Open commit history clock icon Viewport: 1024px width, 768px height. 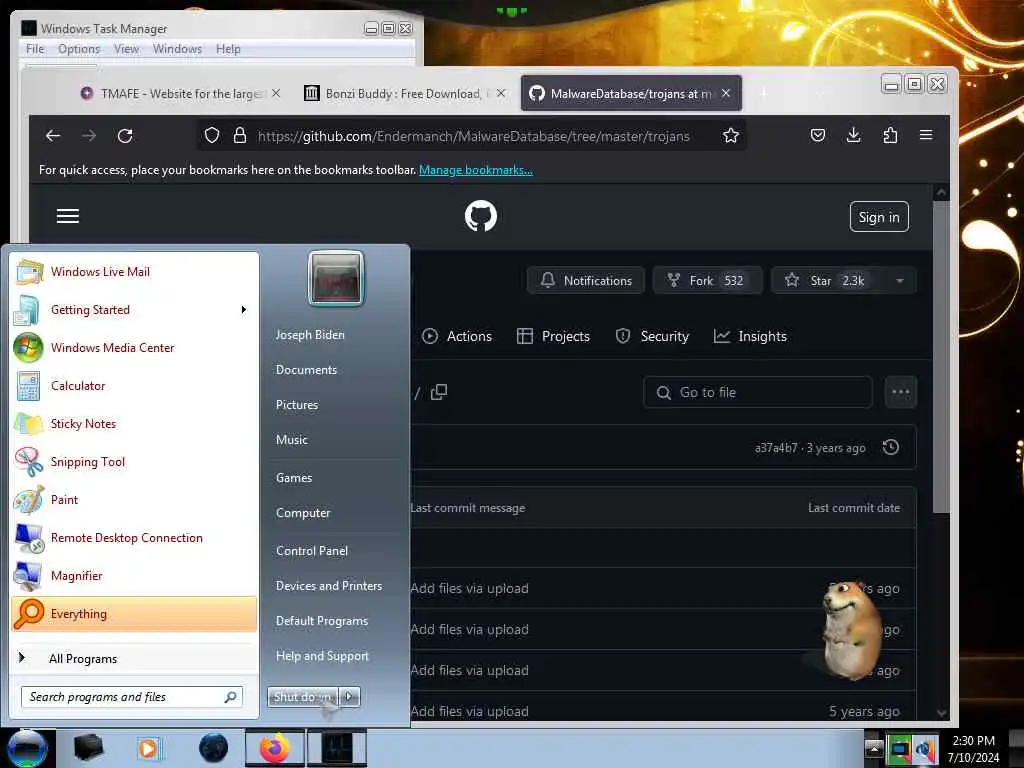pyautogui.click(x=891, y=447)
